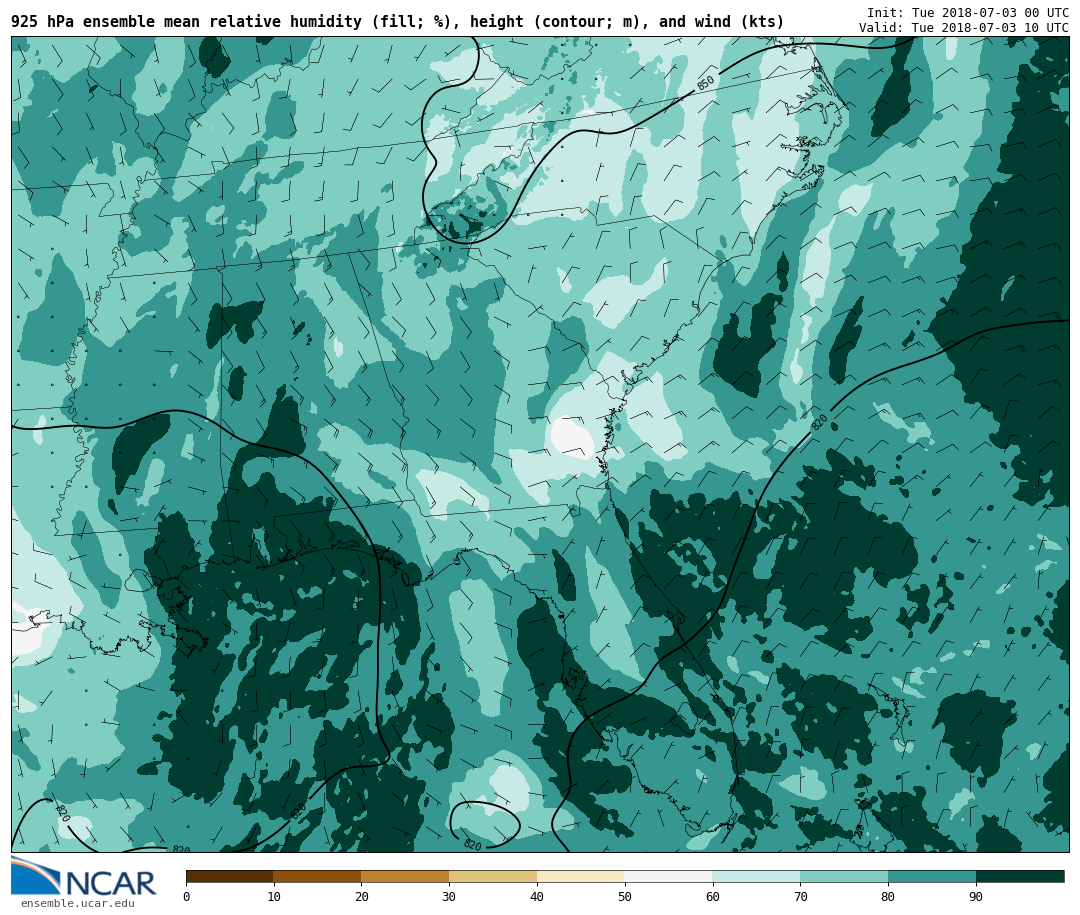Pick the darkest green 90–100 colorbar swatch

tap(1020, 876)
